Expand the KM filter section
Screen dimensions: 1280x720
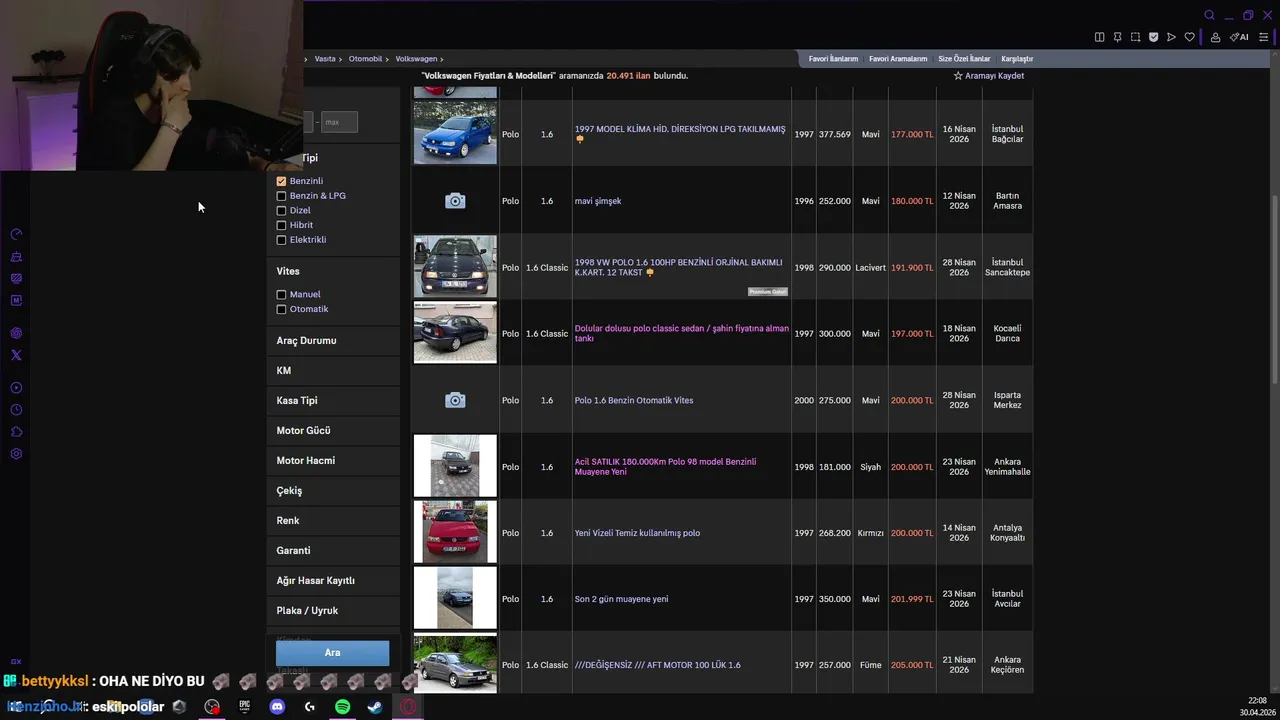(x=333, y=371)
